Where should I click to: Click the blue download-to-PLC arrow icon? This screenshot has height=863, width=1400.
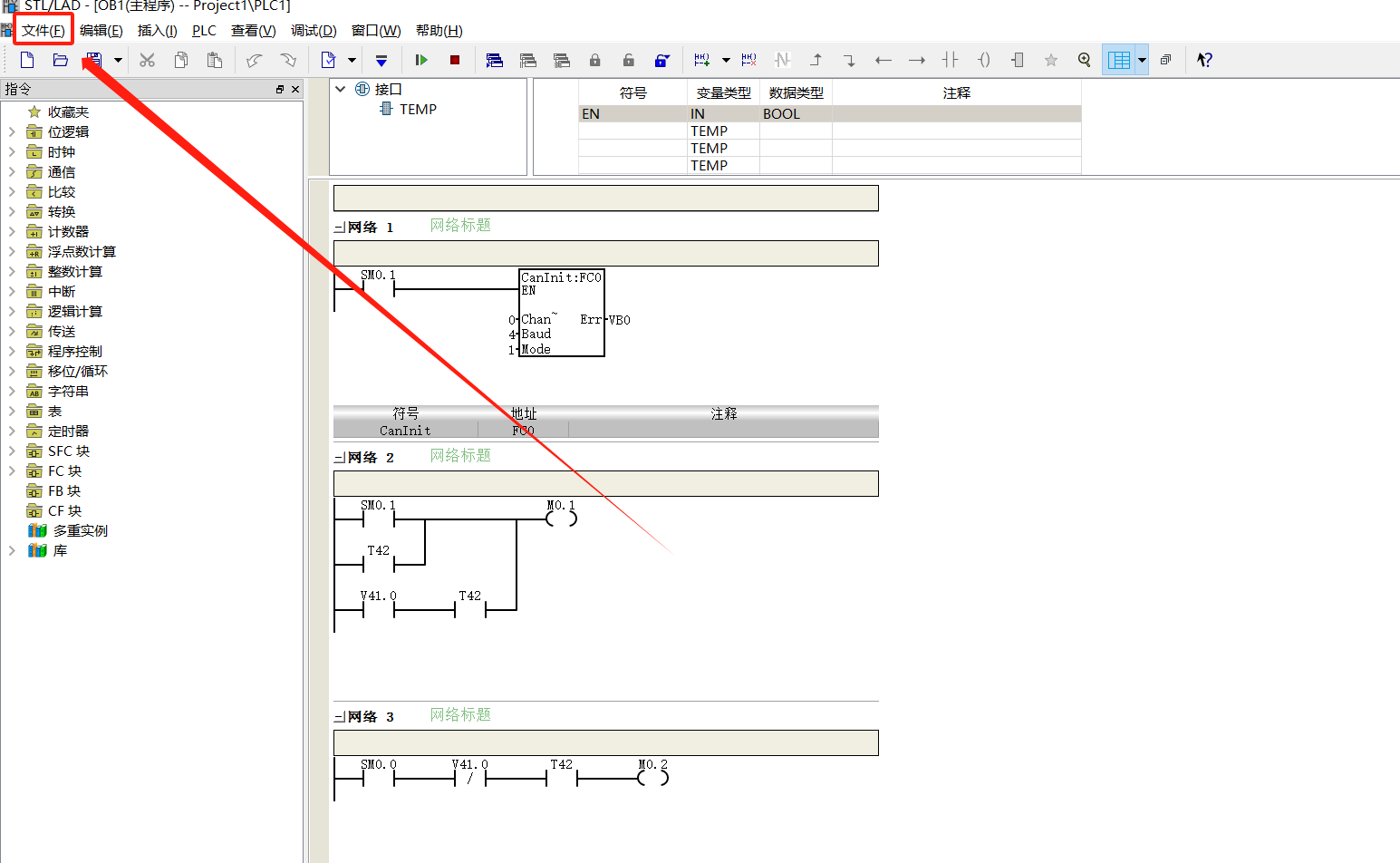click(381, 60)
